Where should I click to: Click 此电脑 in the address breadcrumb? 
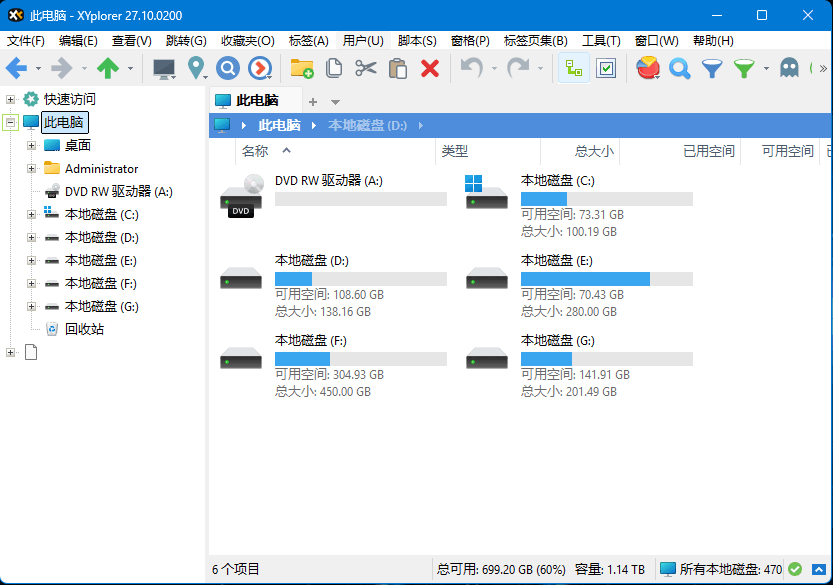279,125
